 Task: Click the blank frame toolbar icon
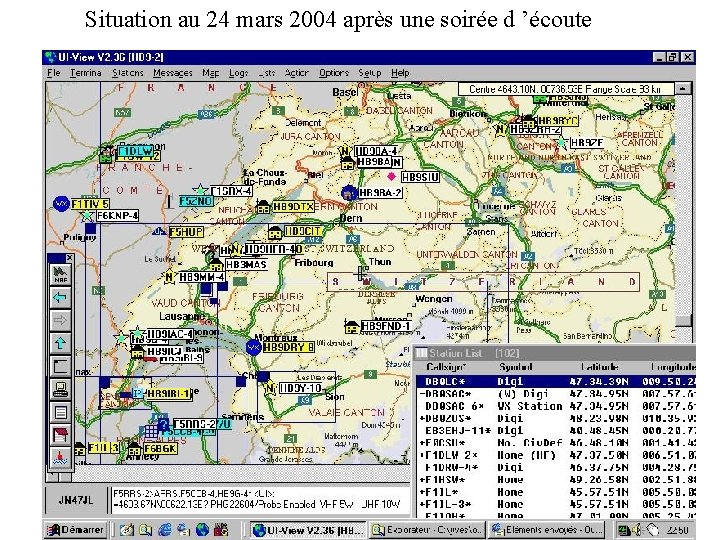click(x=60, y=366)
